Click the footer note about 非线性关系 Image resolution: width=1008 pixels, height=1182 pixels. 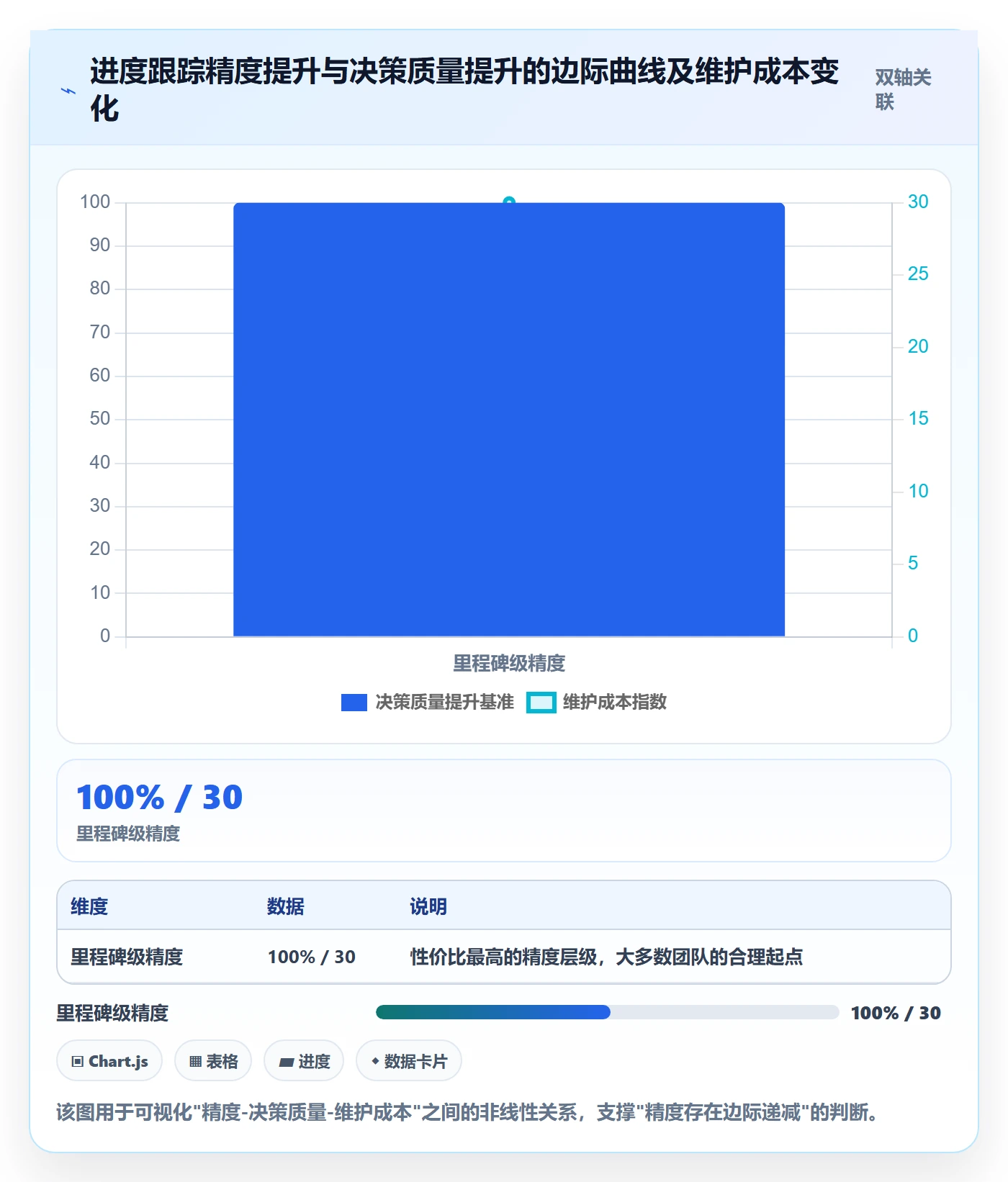(x=469, y=1112)
